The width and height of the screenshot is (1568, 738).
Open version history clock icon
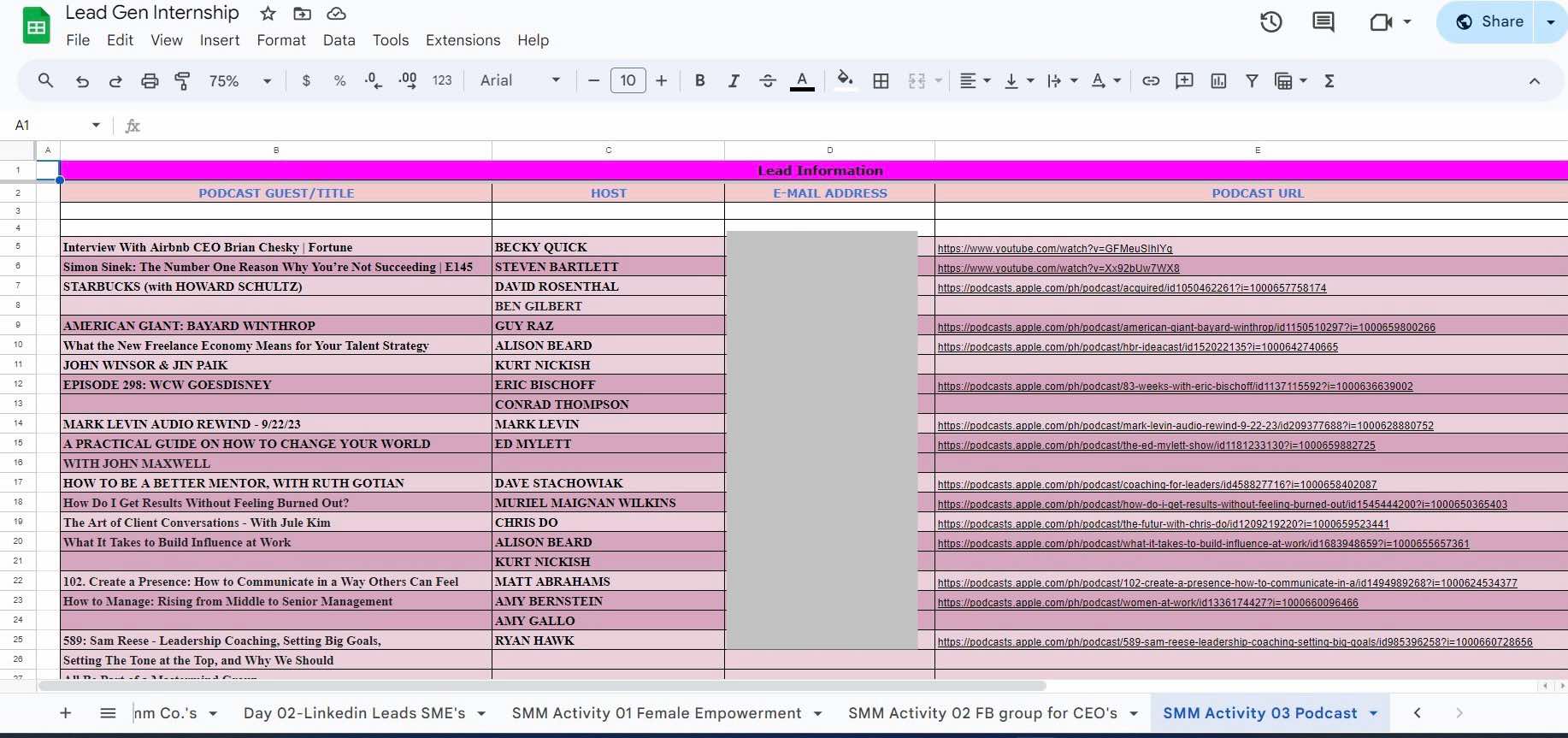(1271, 22)
